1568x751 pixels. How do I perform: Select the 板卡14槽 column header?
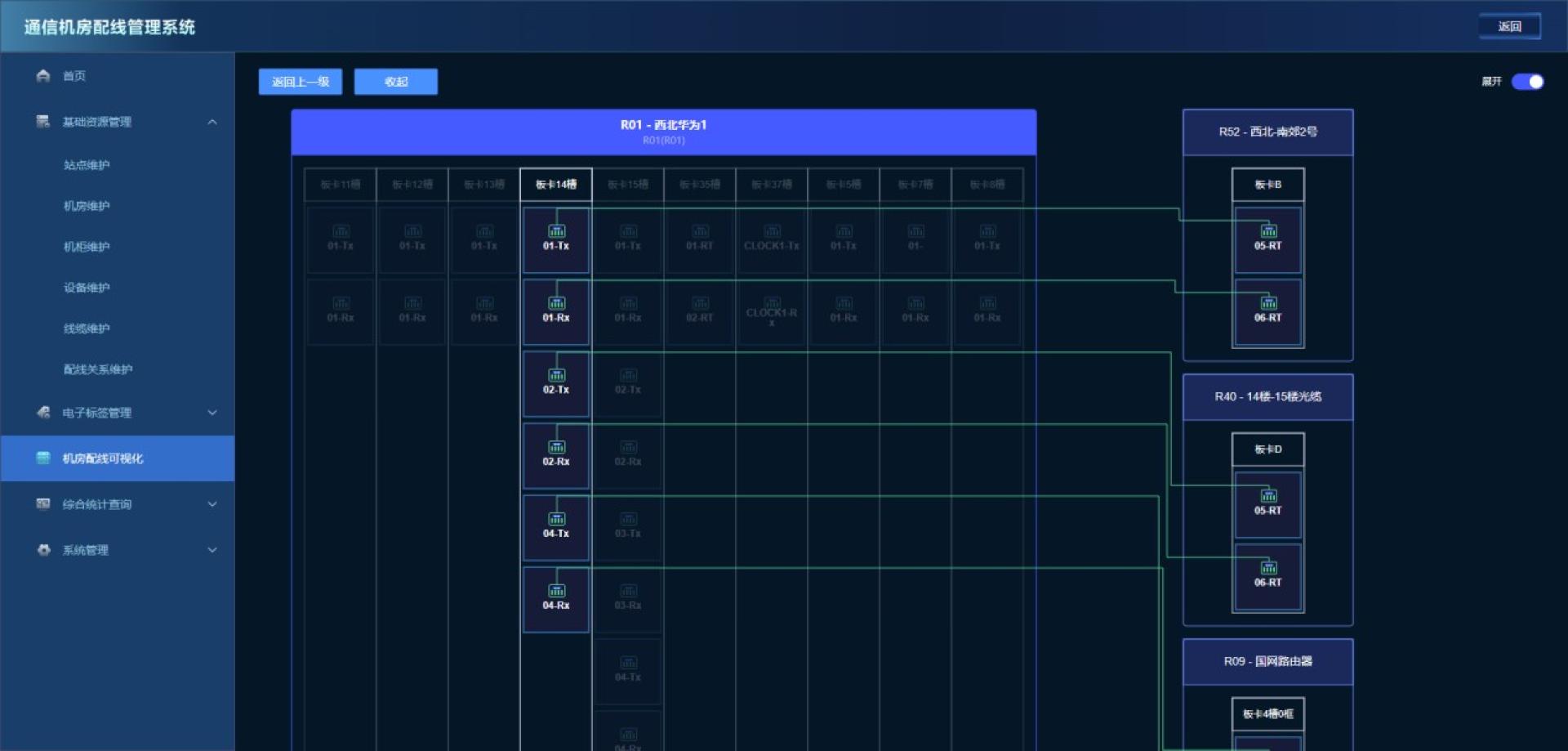556,185
